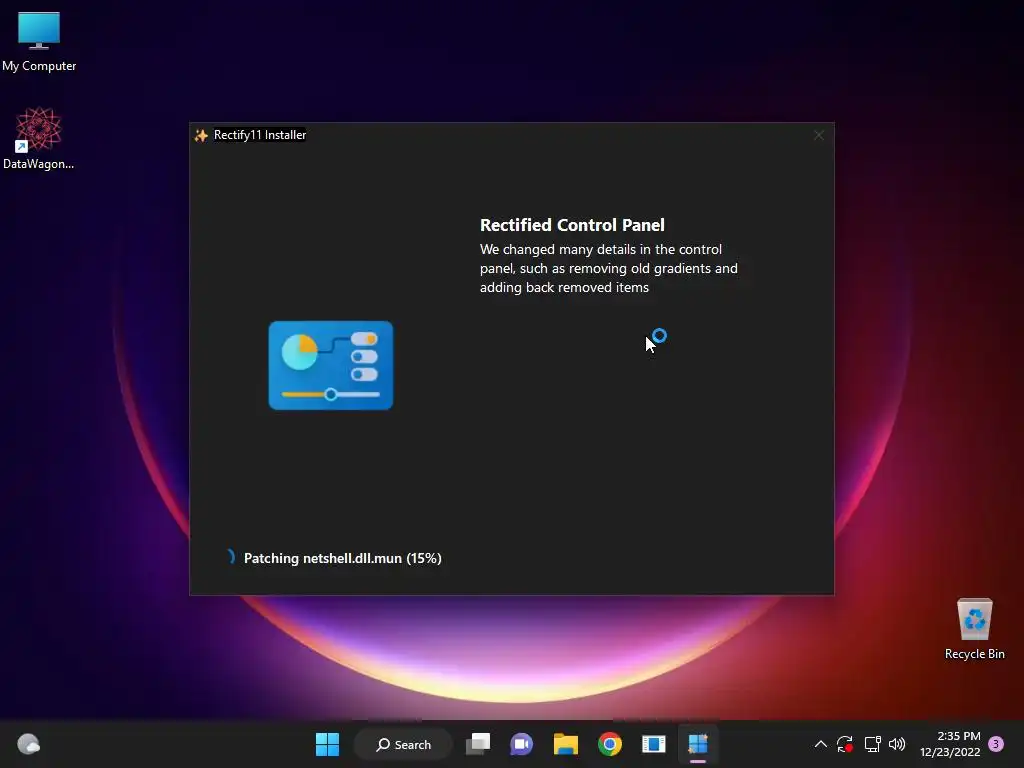The width and height of the screenshot is (1024, 768).
Task: Switch to the running Rectify11 taskbar item
Action: [x=697, y=744]
